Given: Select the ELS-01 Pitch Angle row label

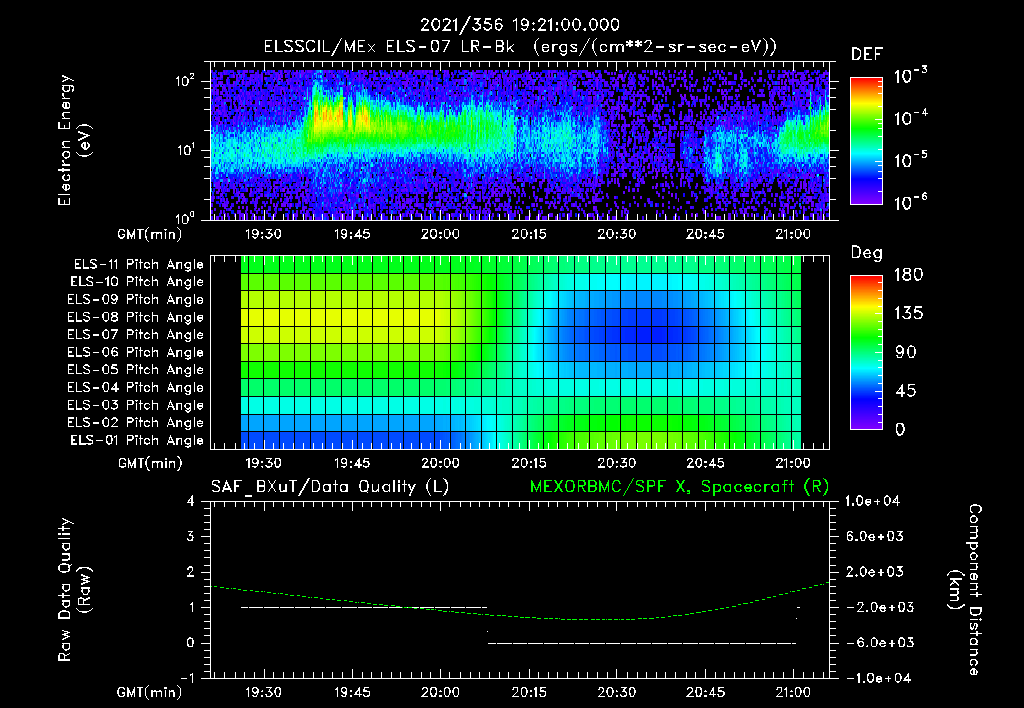Looking at the screenshot, I should (x=137, y=440).
